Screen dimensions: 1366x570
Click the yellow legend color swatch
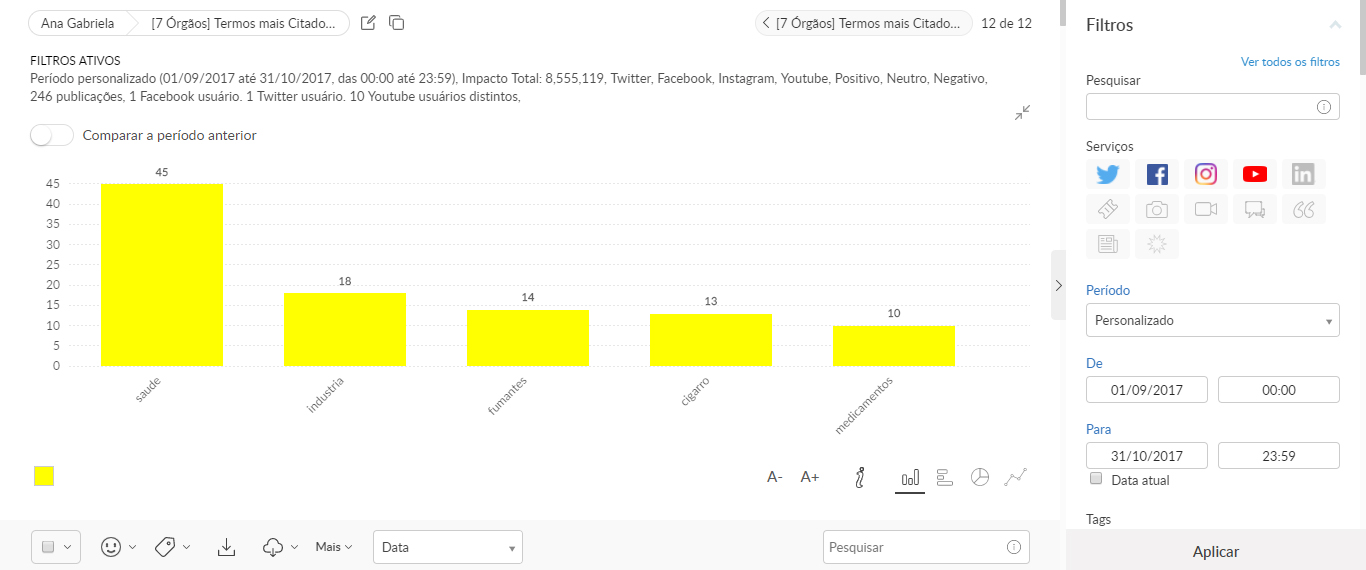pos(44,477)
